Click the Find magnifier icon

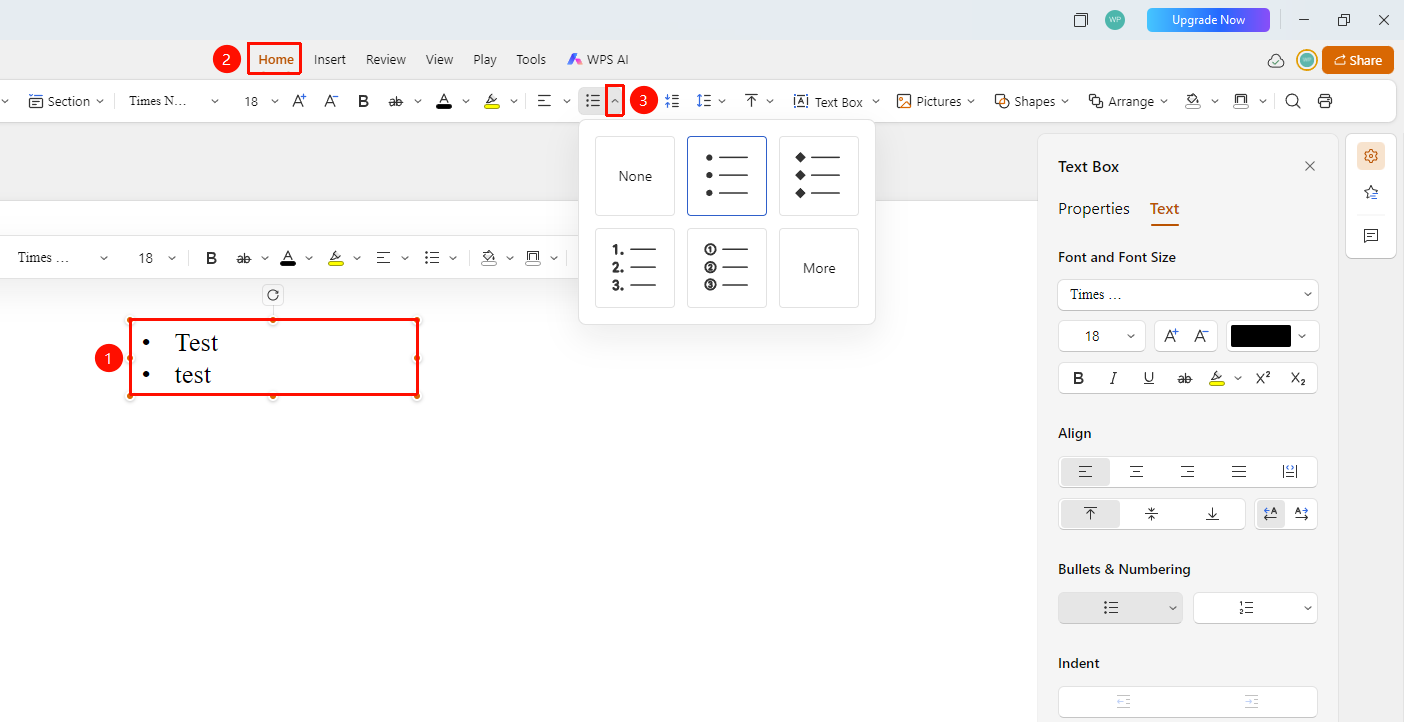pos(1293,101)
